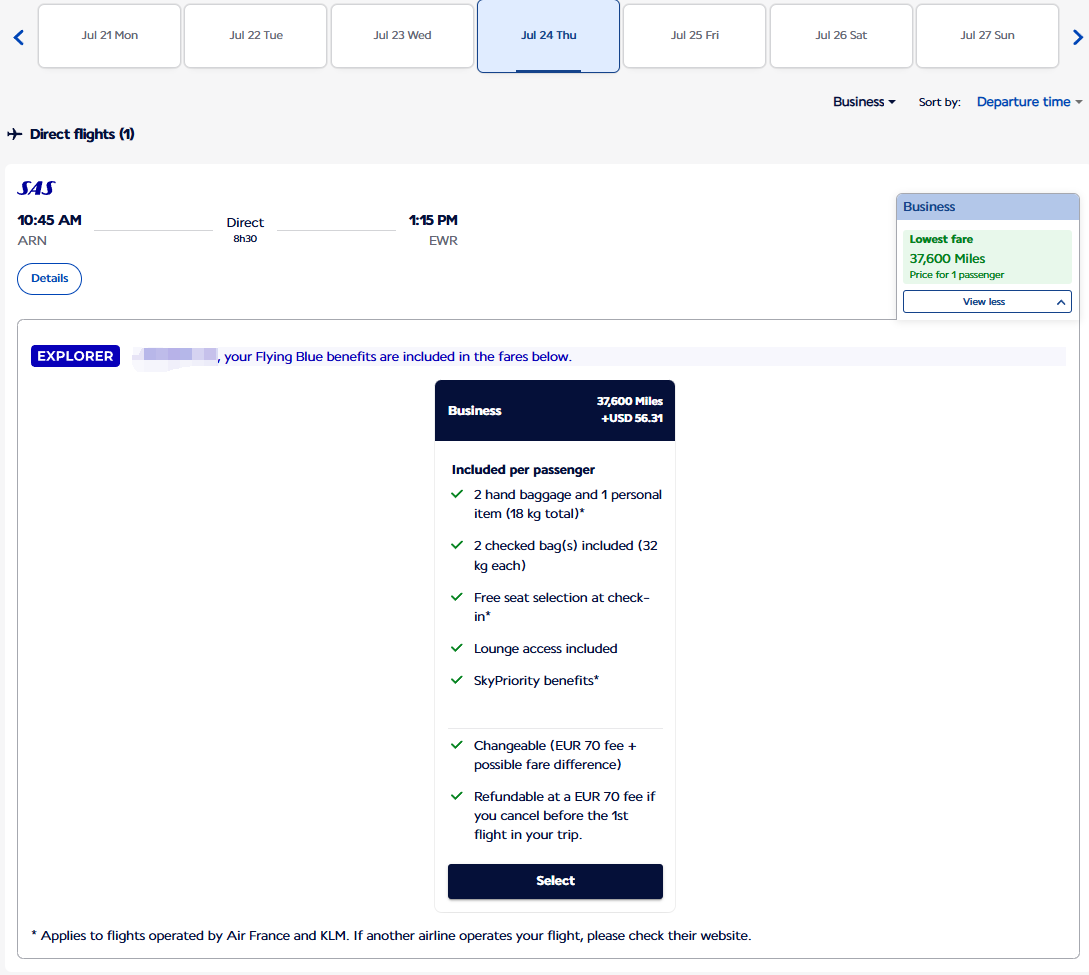This screenshot has width=1089, height=975.
Task: Select the Jul 27 Sun date tab
Action: coord(987,35)
